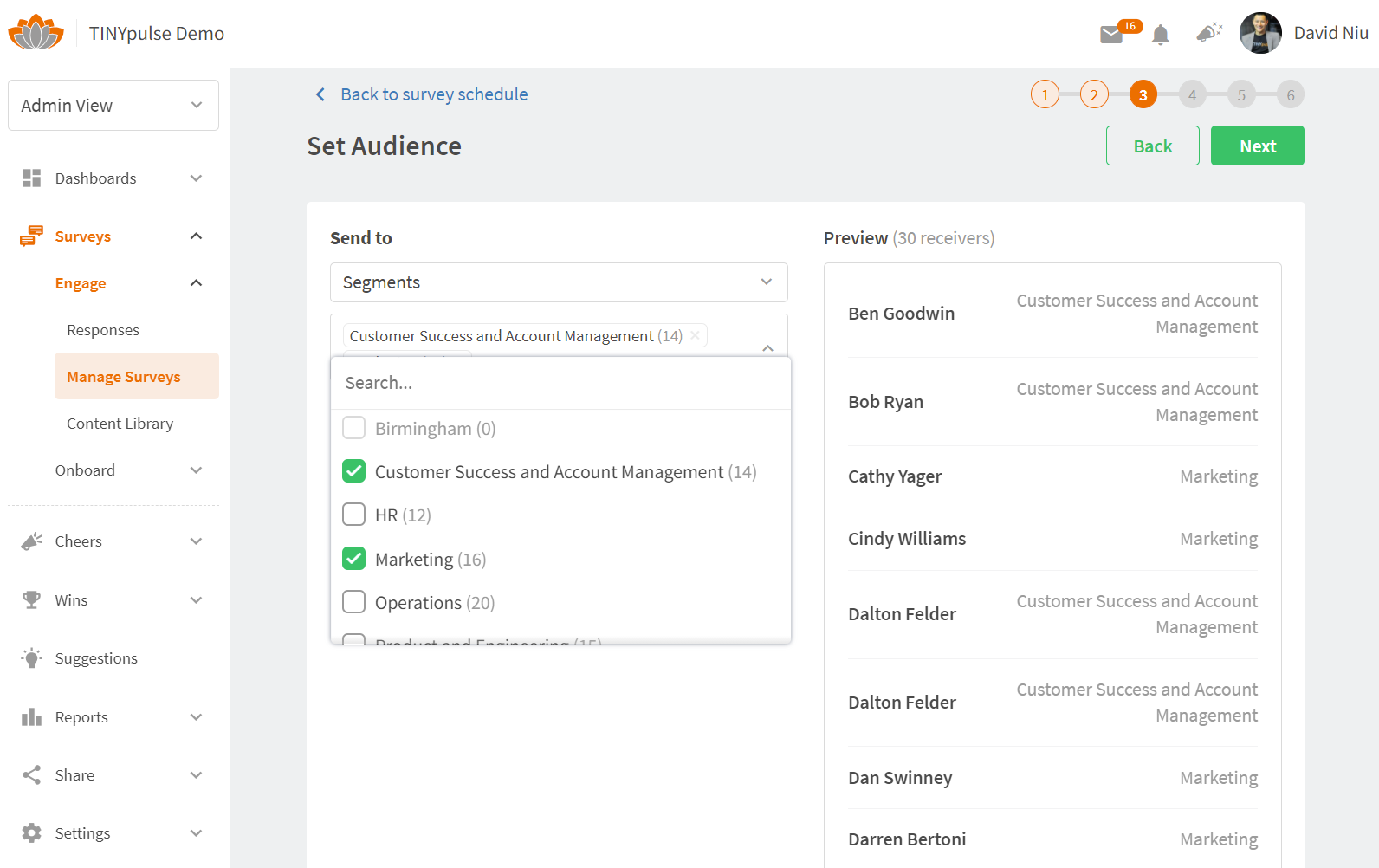
Task: Click Back to survey schedule link
Action: pos(433,94)
